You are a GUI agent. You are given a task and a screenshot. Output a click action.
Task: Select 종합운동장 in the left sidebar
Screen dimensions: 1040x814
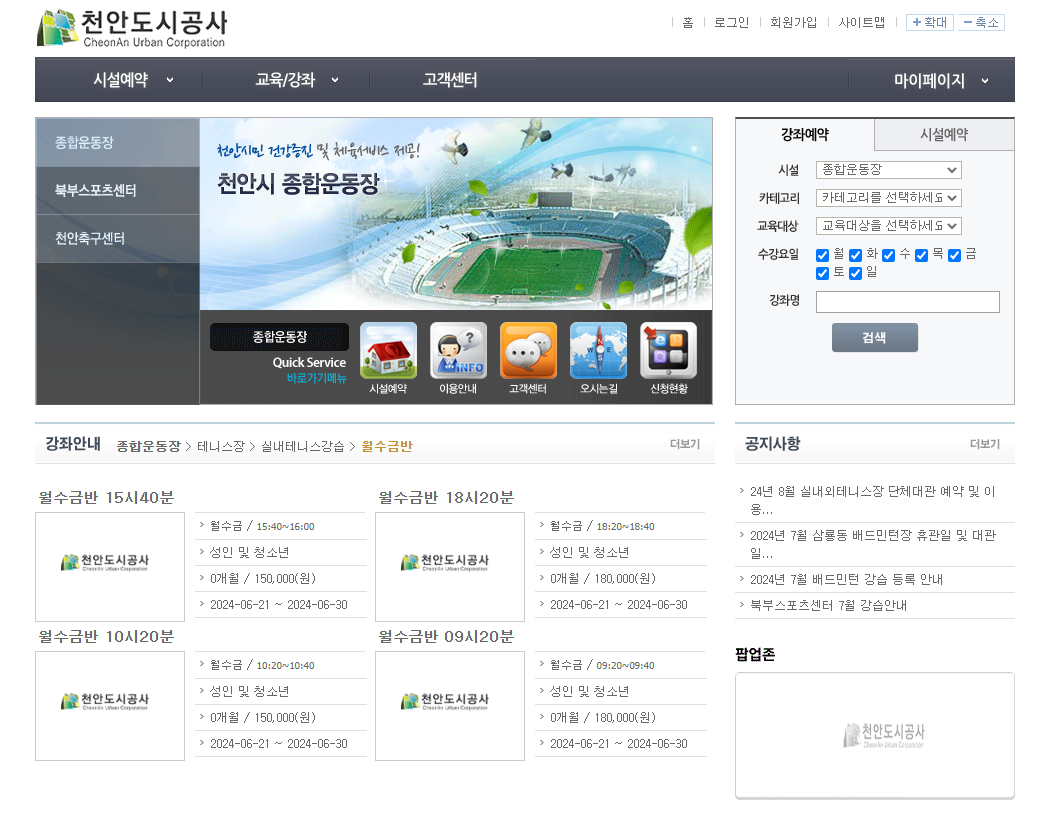117,143
